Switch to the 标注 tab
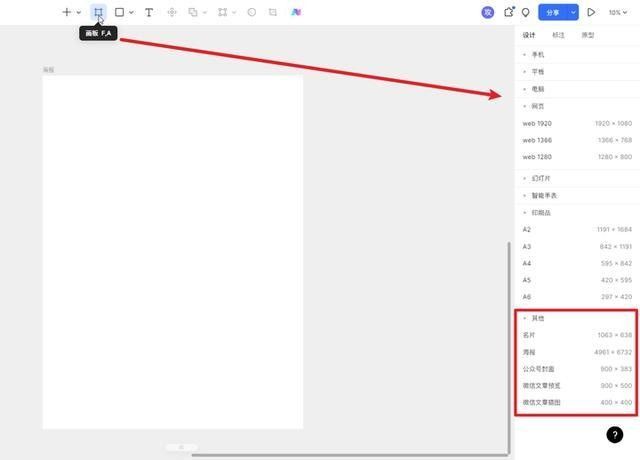 click(x=558, y=35)
